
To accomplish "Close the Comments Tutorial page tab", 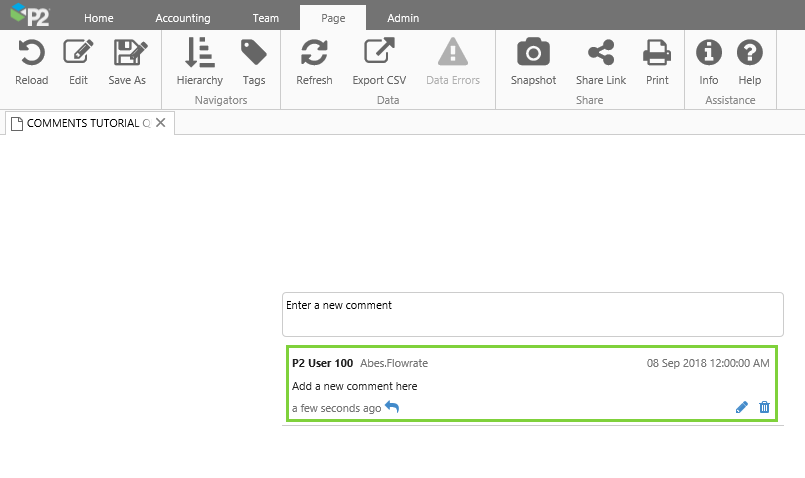I will click(160, 123).
